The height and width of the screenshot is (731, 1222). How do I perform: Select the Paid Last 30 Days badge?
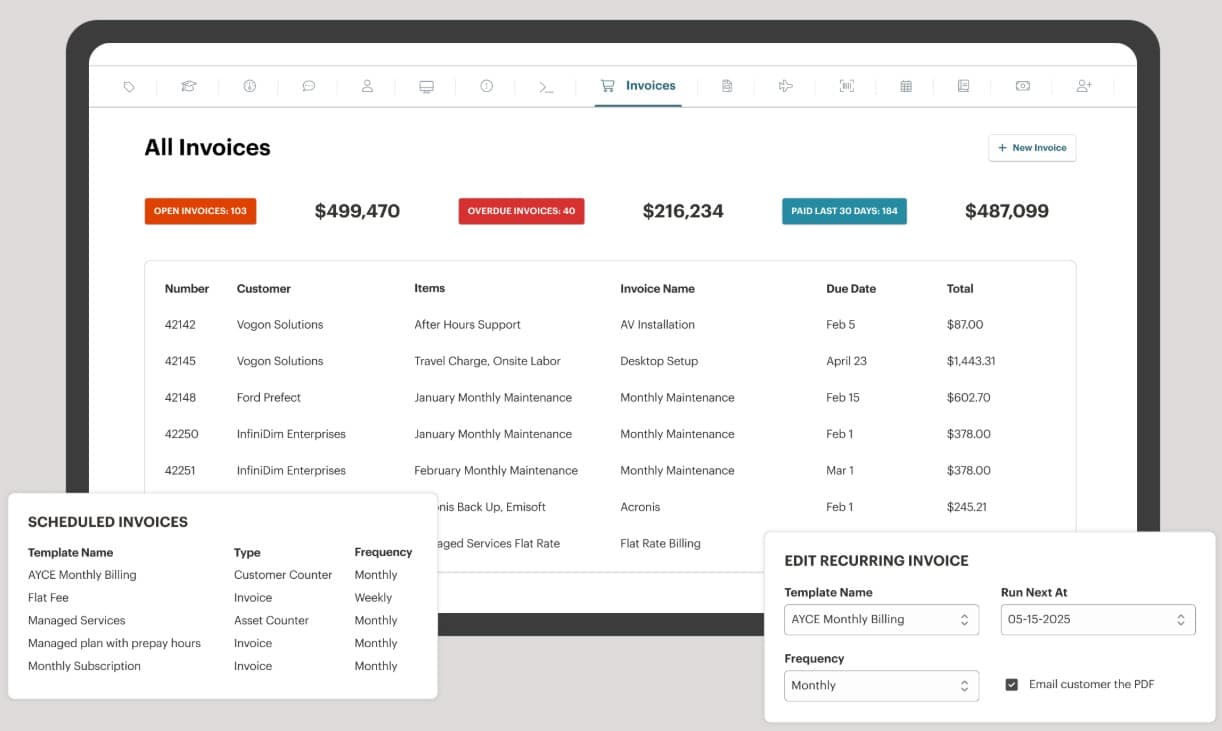coord(844,211)
